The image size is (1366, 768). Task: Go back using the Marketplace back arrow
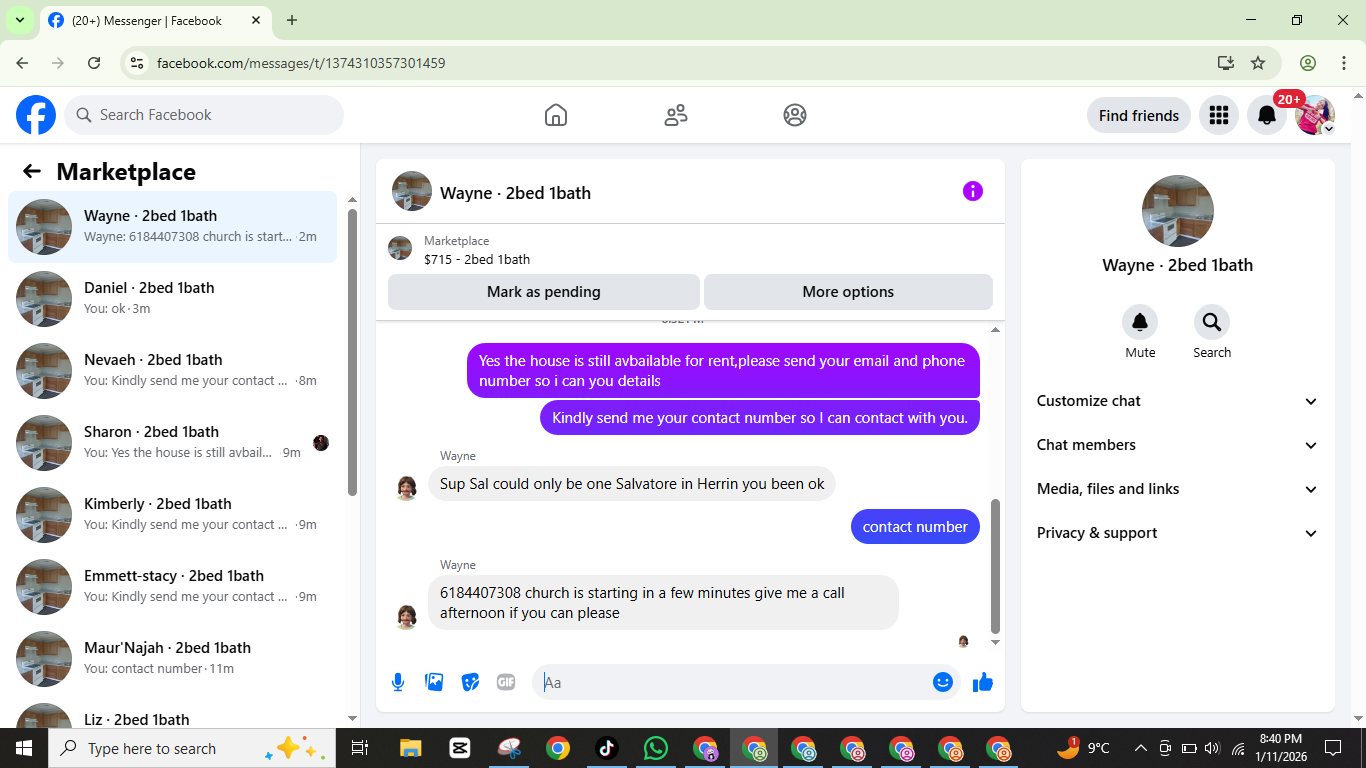(x=32, y=171)
